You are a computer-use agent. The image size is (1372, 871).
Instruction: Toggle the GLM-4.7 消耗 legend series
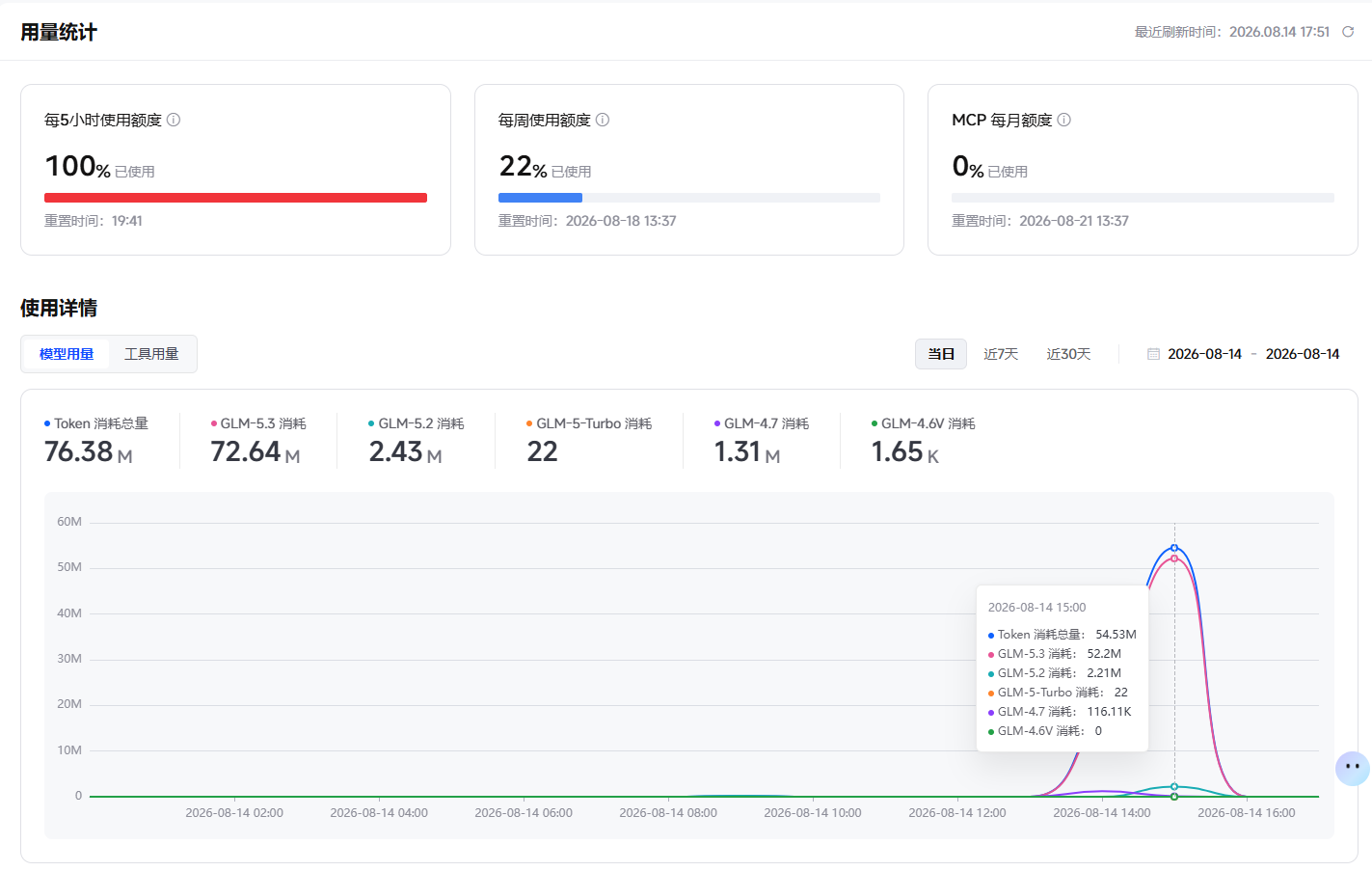(762, 423)
